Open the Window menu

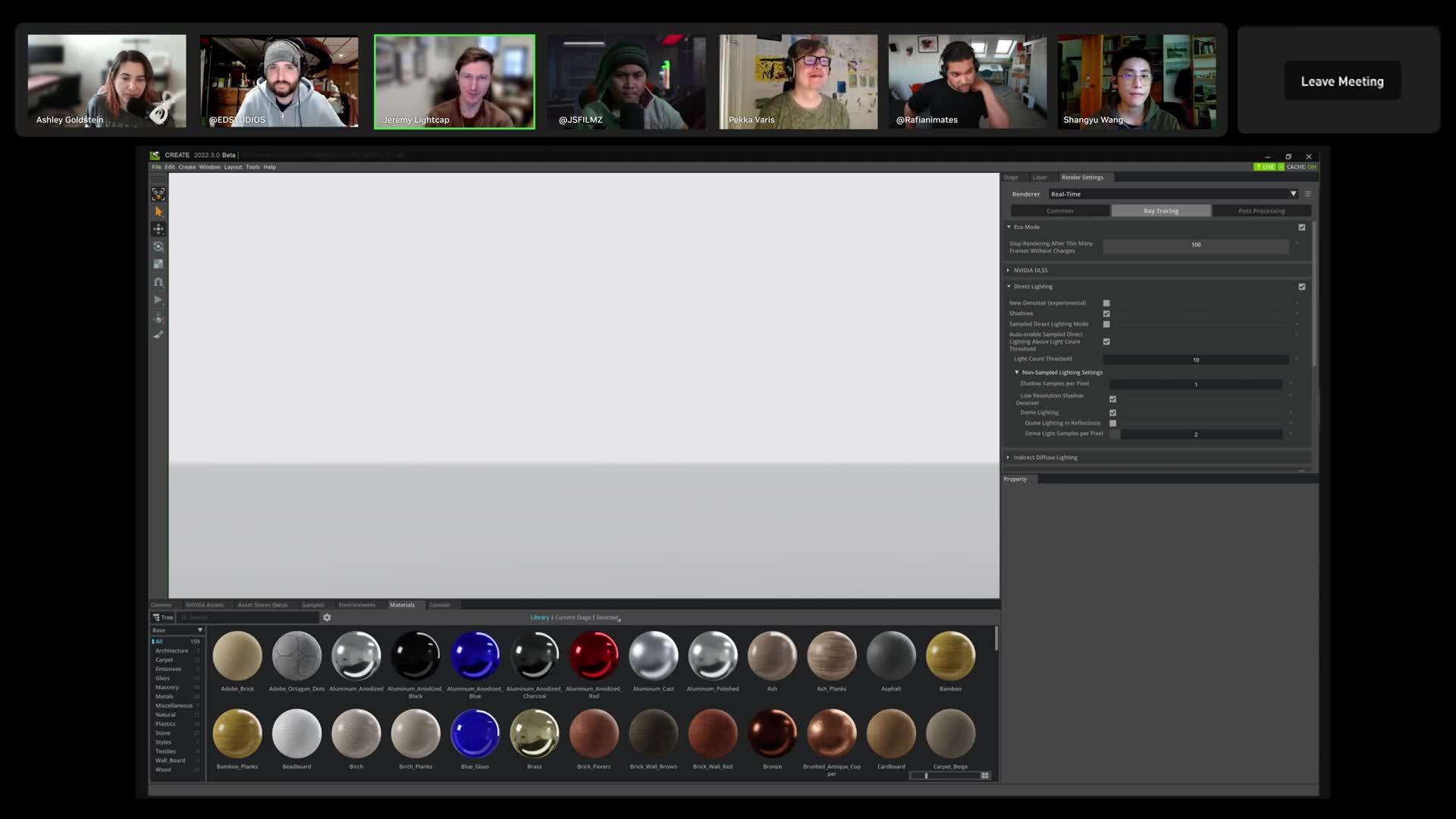click(209, 167)
